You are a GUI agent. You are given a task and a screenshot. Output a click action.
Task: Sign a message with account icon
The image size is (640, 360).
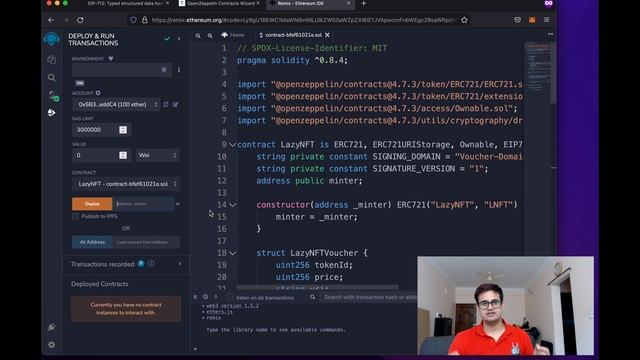coord(176,104)
